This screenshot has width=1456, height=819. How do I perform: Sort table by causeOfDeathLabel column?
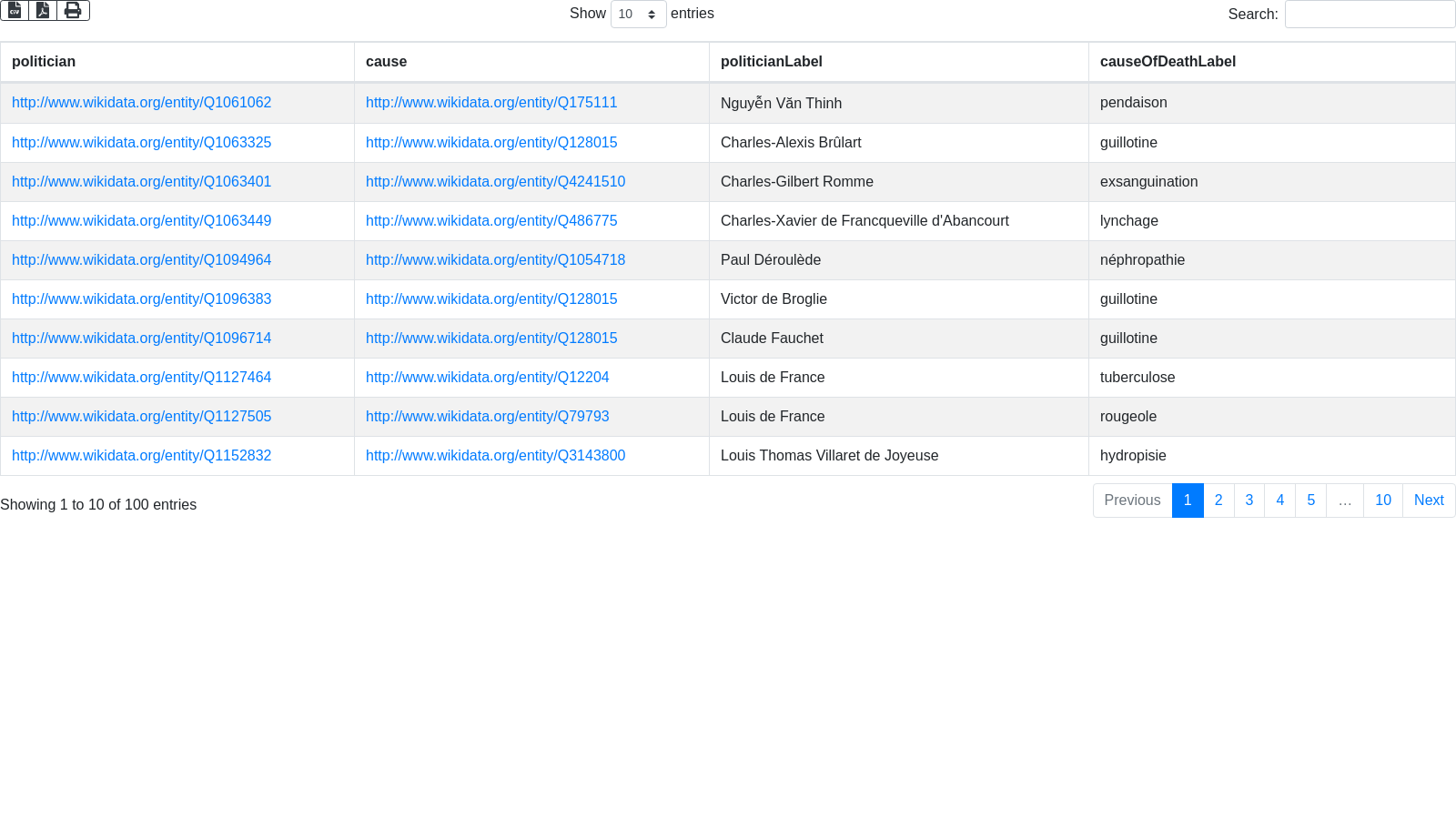[1167, 62]
